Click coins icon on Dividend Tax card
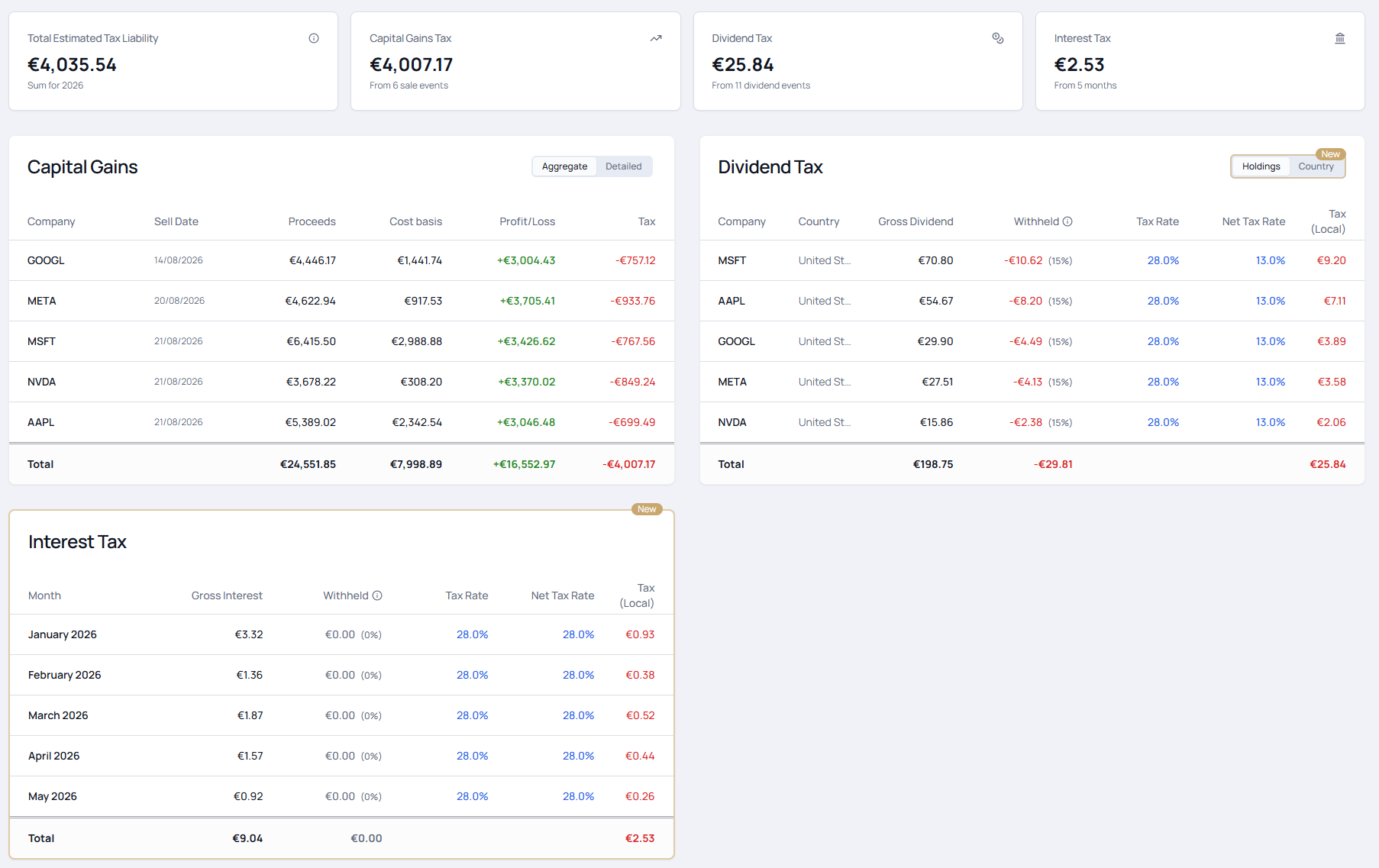The height and width of the screenshot is (868, 1379). click(998, 38)
